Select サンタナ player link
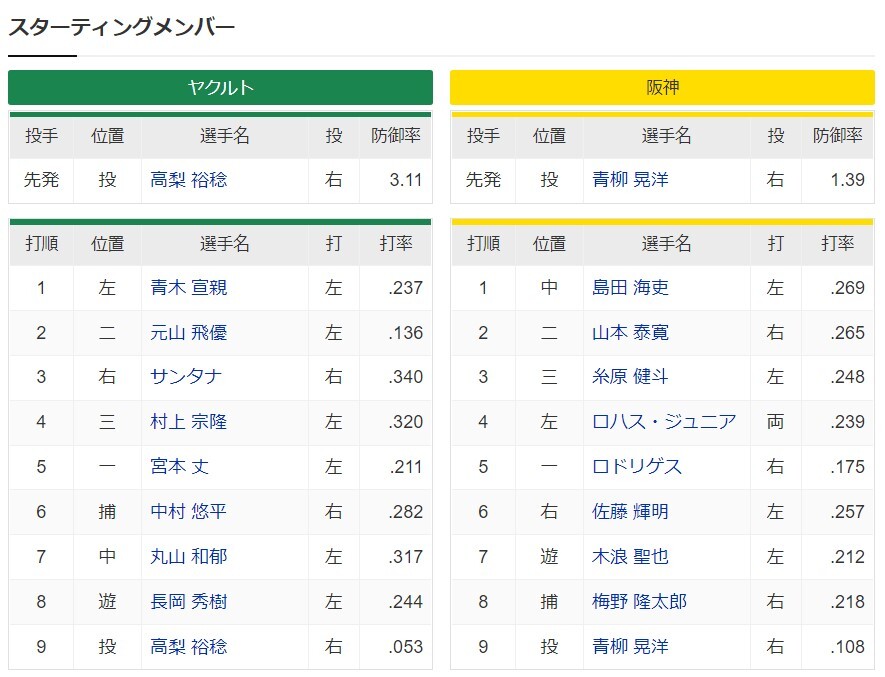The width and height of the screenshot is (885, 677). (186, 377)
